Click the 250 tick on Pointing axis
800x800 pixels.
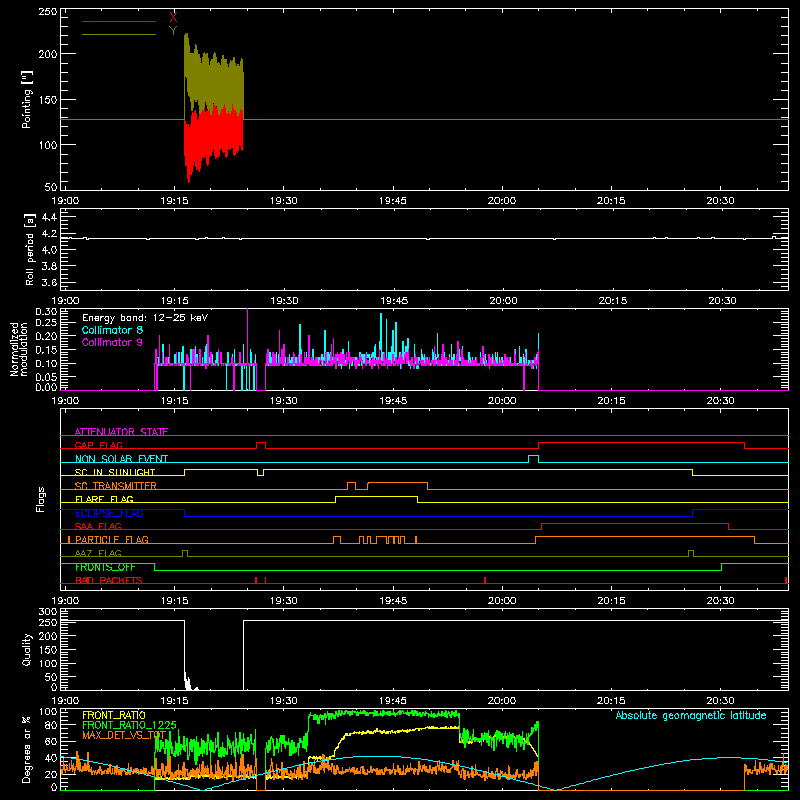click(47, 11)
